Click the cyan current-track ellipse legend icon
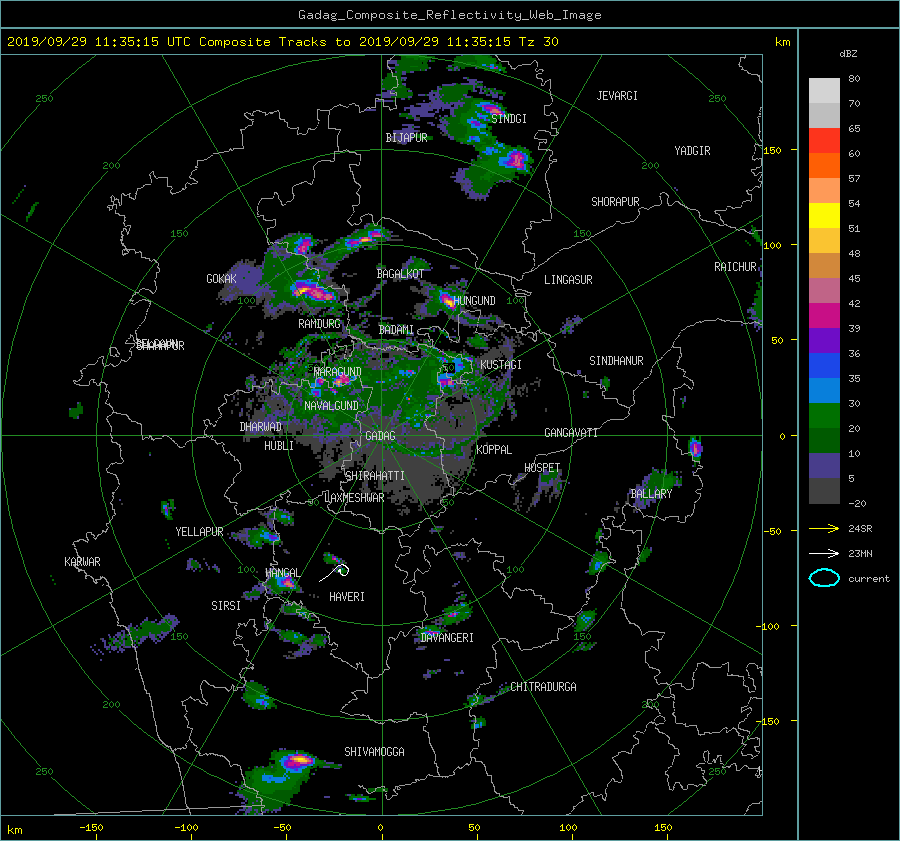 pyautogui.click(x=824, y=578)
